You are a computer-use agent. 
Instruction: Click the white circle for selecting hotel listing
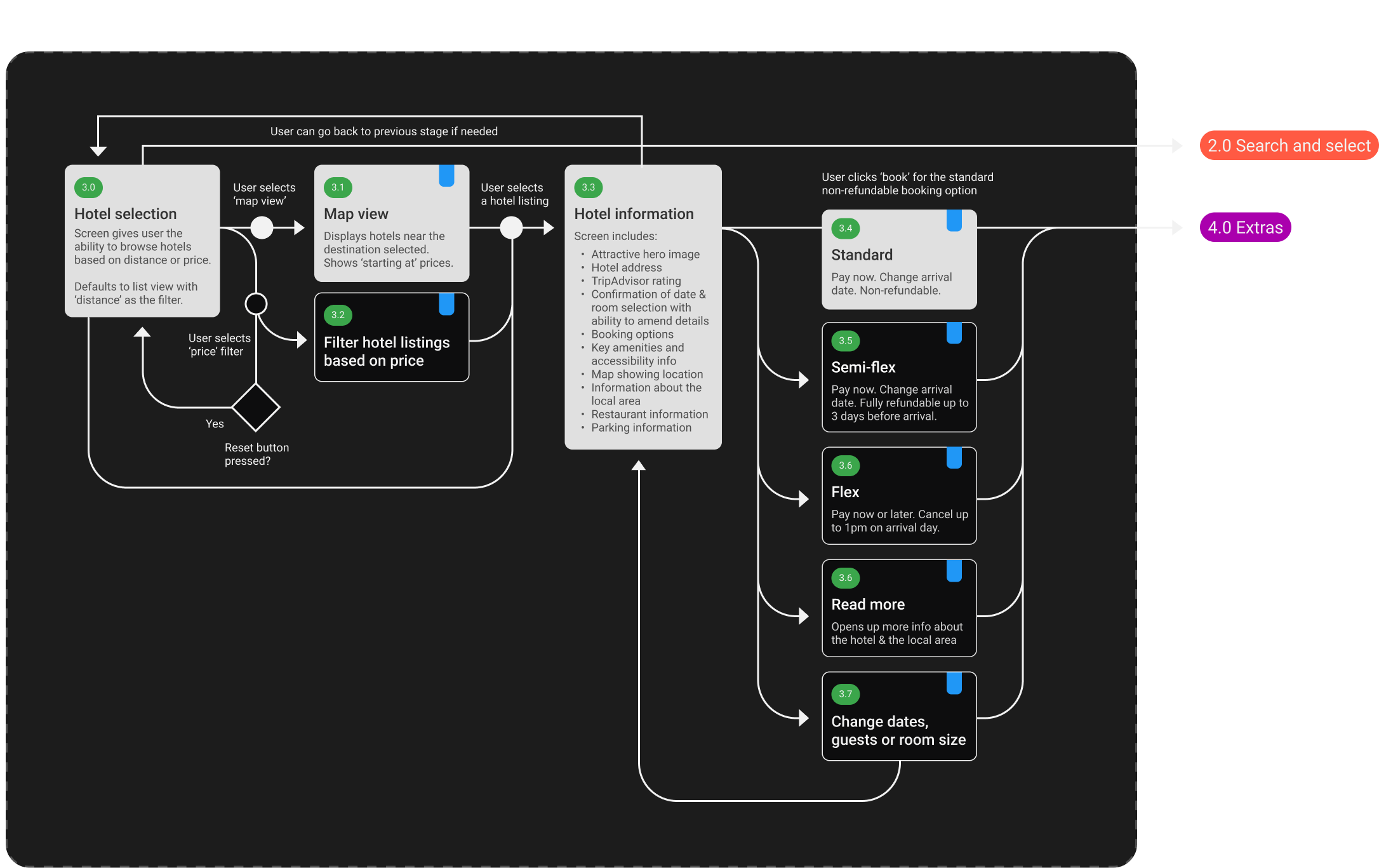click(511, 227)
